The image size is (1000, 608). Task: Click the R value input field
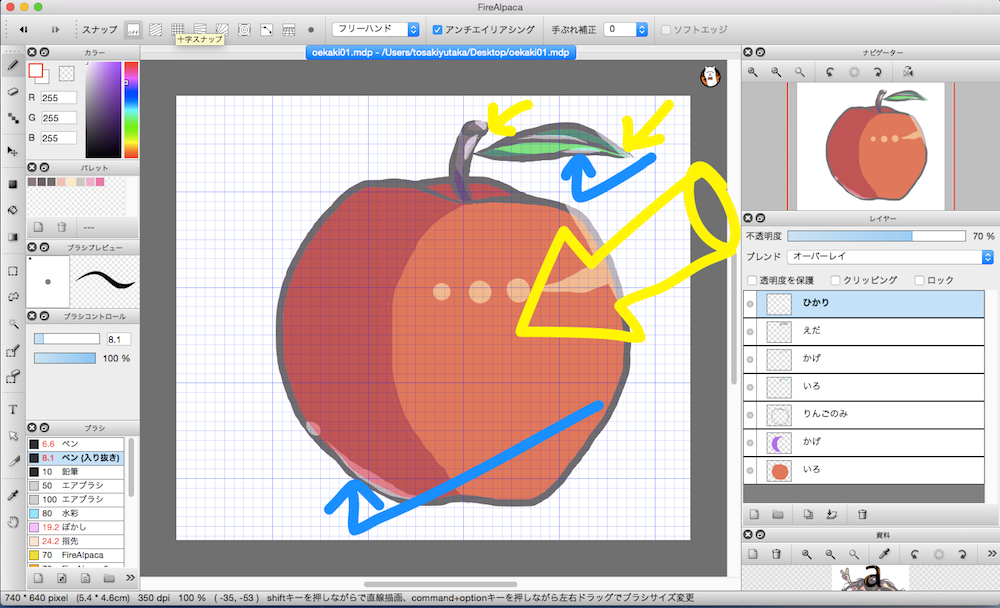(59, 98)
